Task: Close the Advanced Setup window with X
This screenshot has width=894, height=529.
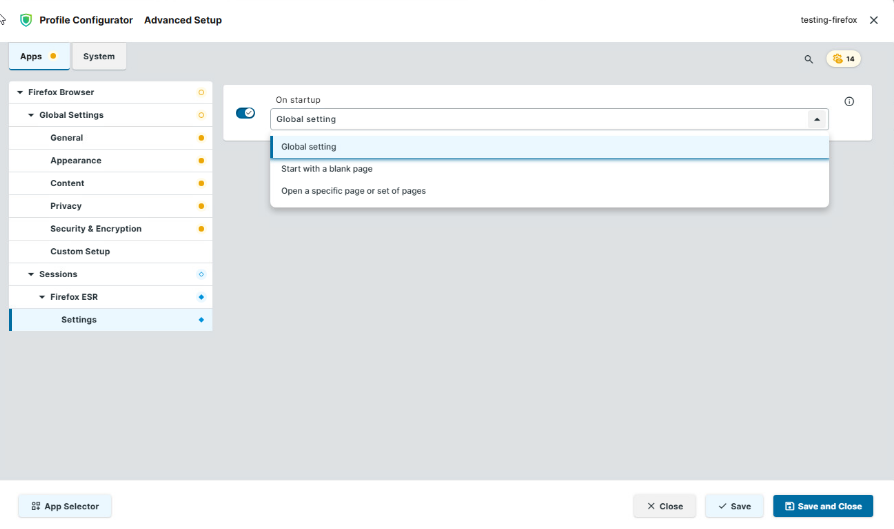Action: (x=873, y=20)
